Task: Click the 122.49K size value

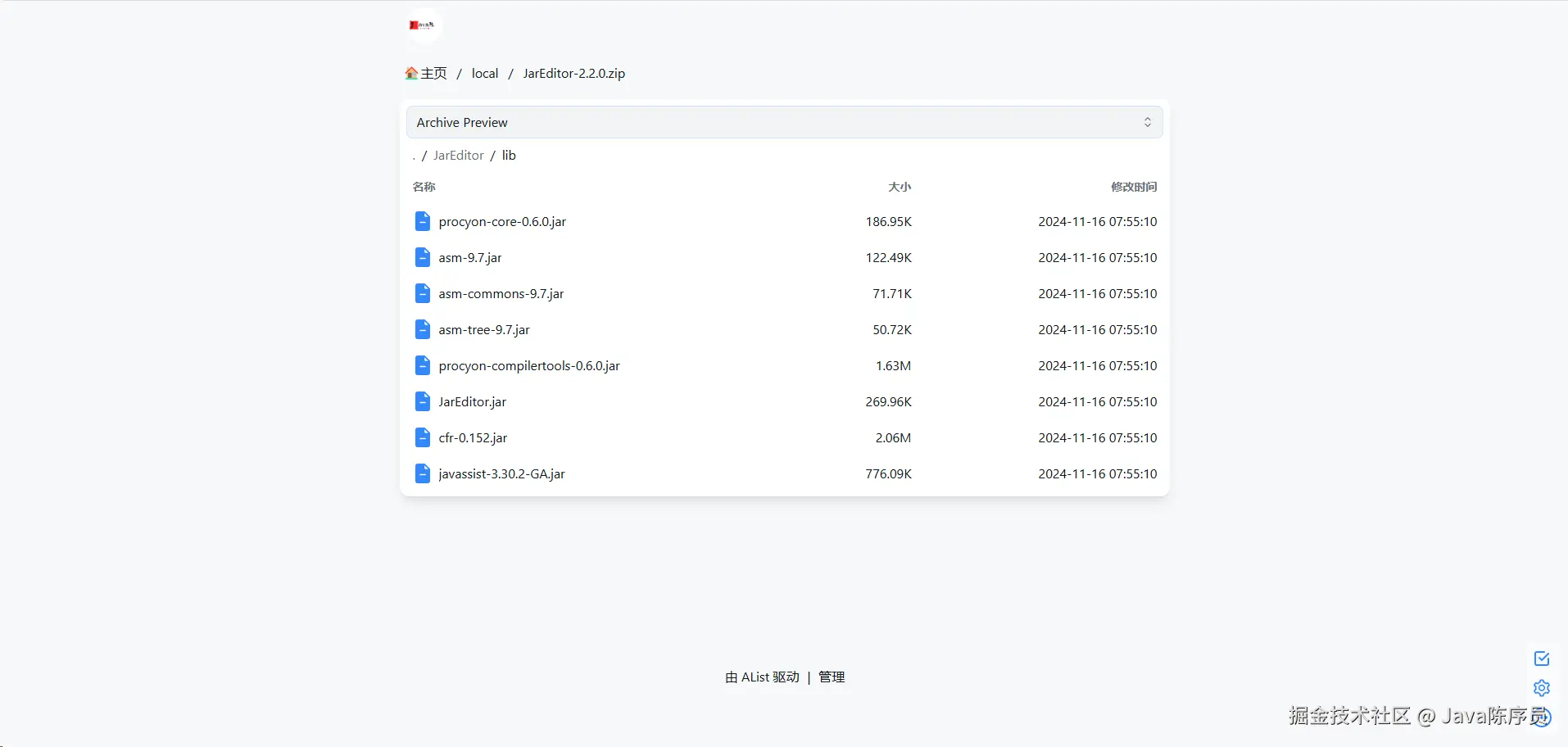Action: coord(889,258)
